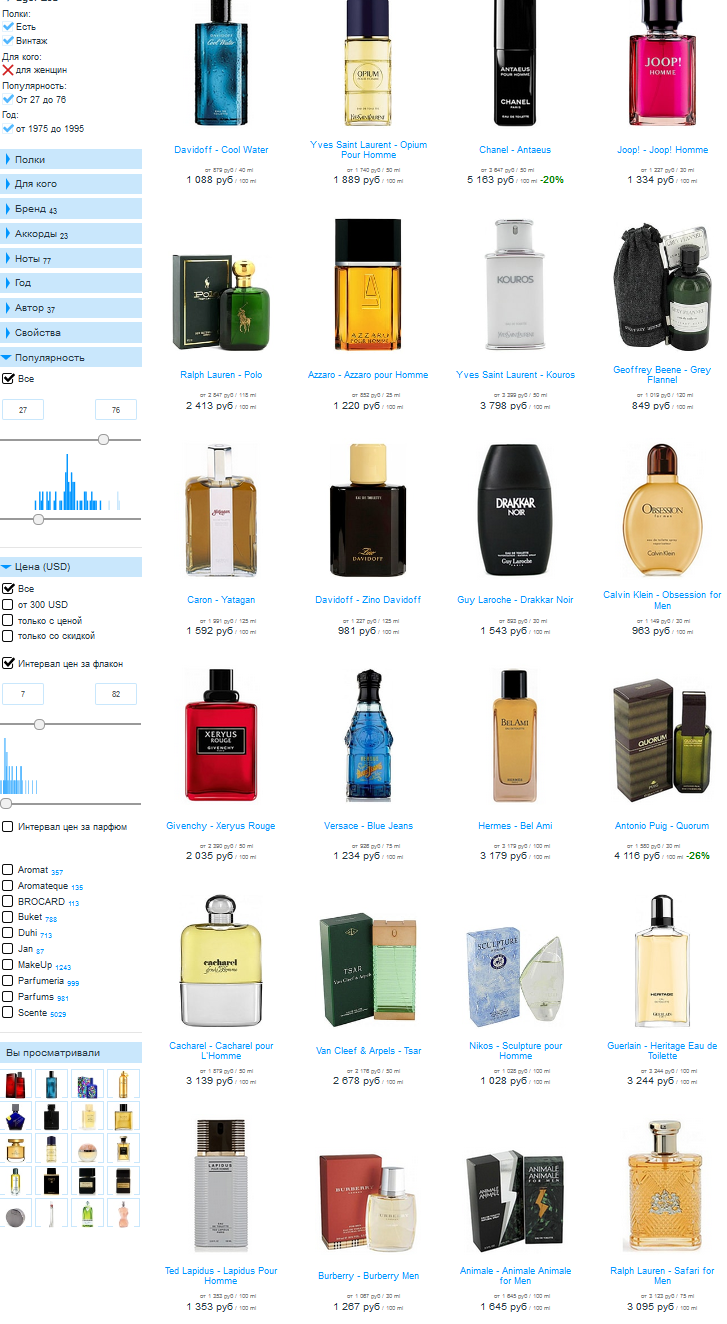Remove the 'От 27 до 76' popularity filter
The height and width of the screenshot is (1324, 727).
coord(8,99)
